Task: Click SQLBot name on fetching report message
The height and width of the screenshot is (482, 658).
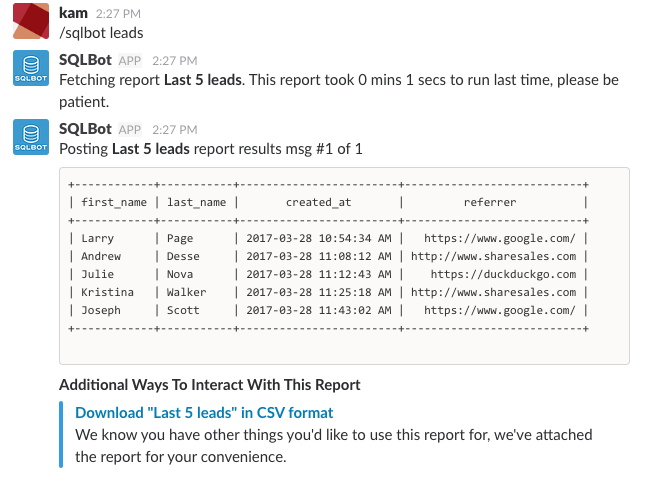Action: click(85, 60)
